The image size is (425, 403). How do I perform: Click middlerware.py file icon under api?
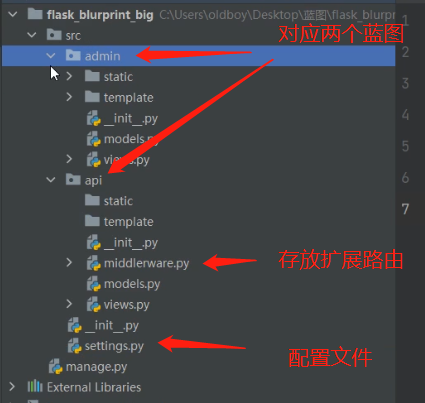(94, 263)
